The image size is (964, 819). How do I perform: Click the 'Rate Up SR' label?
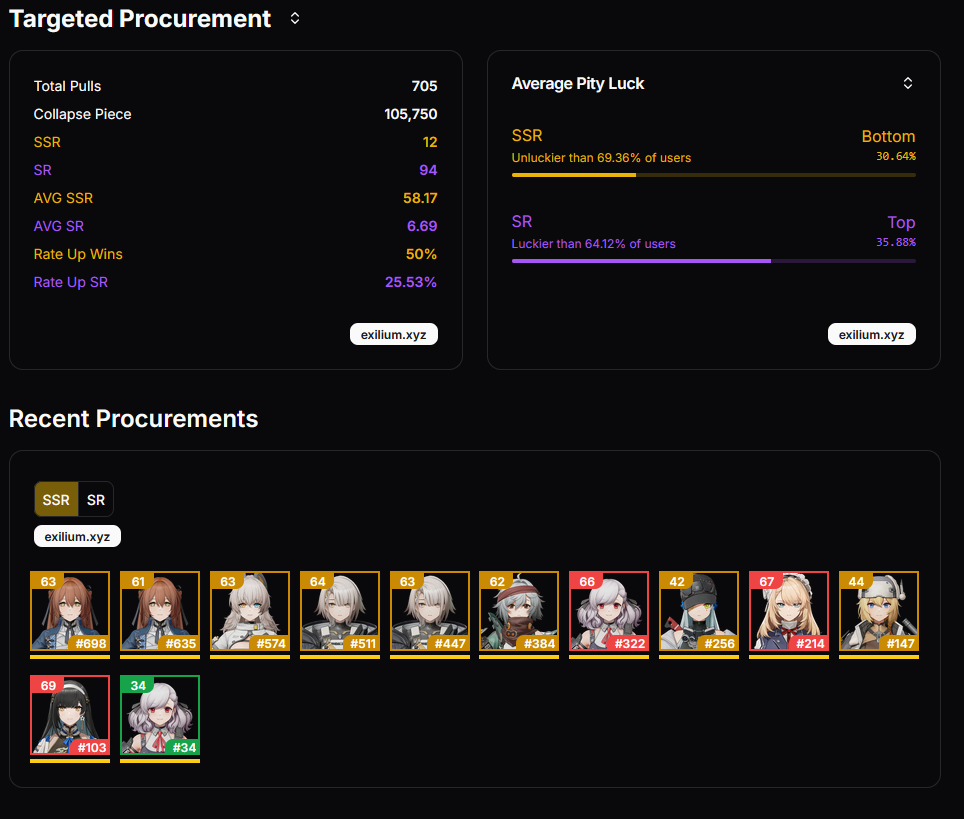[71, 282]
